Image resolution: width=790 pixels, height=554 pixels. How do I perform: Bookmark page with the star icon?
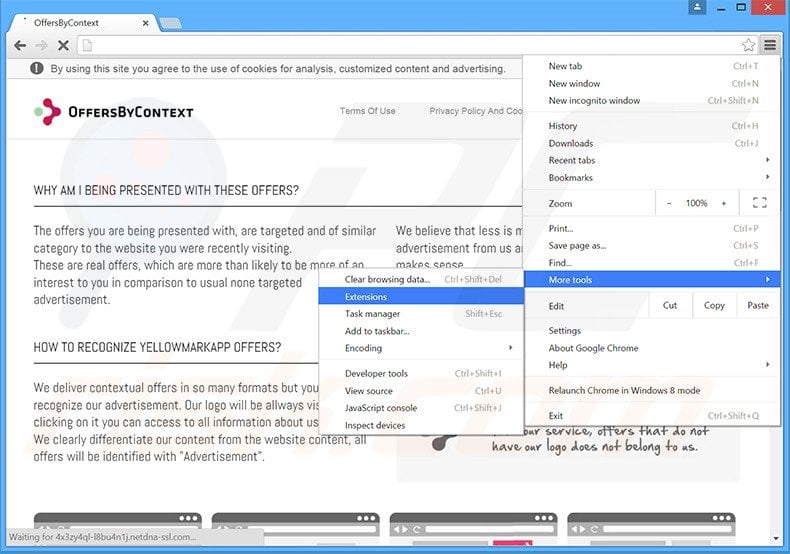[x=748, y=45]
